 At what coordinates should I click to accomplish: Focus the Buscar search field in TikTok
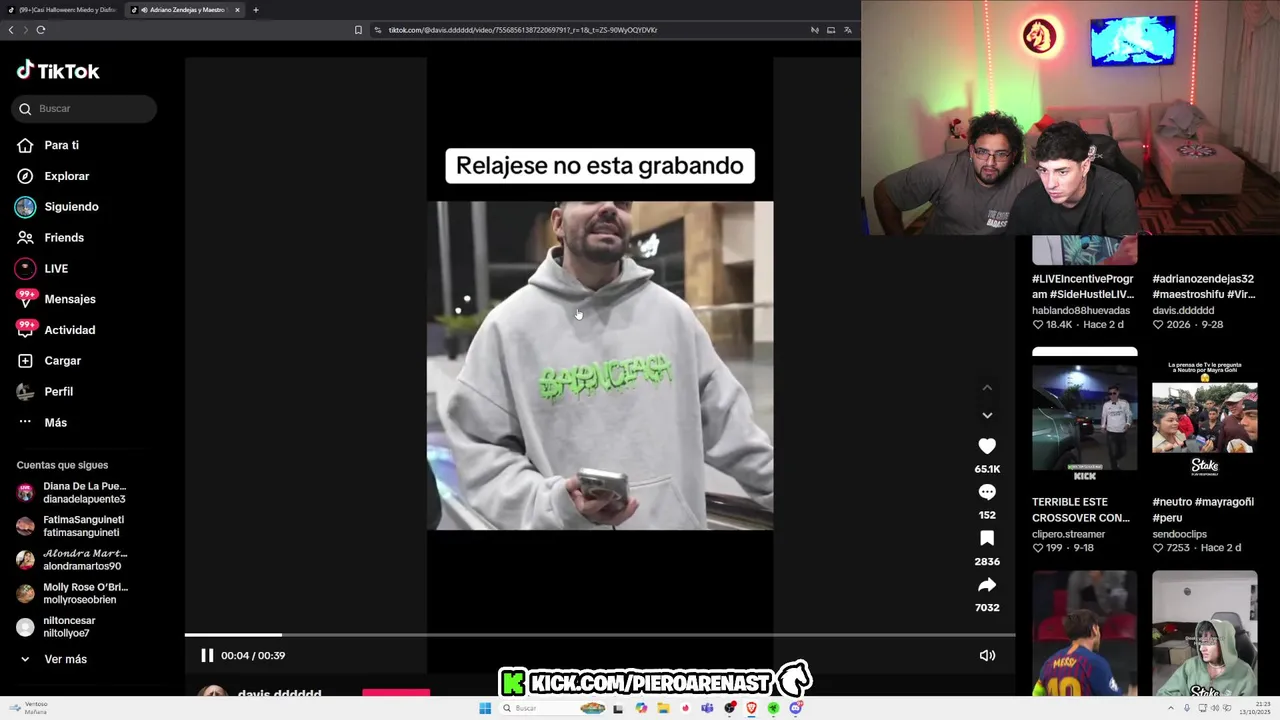pyautogui.click(x=84, y=108)
